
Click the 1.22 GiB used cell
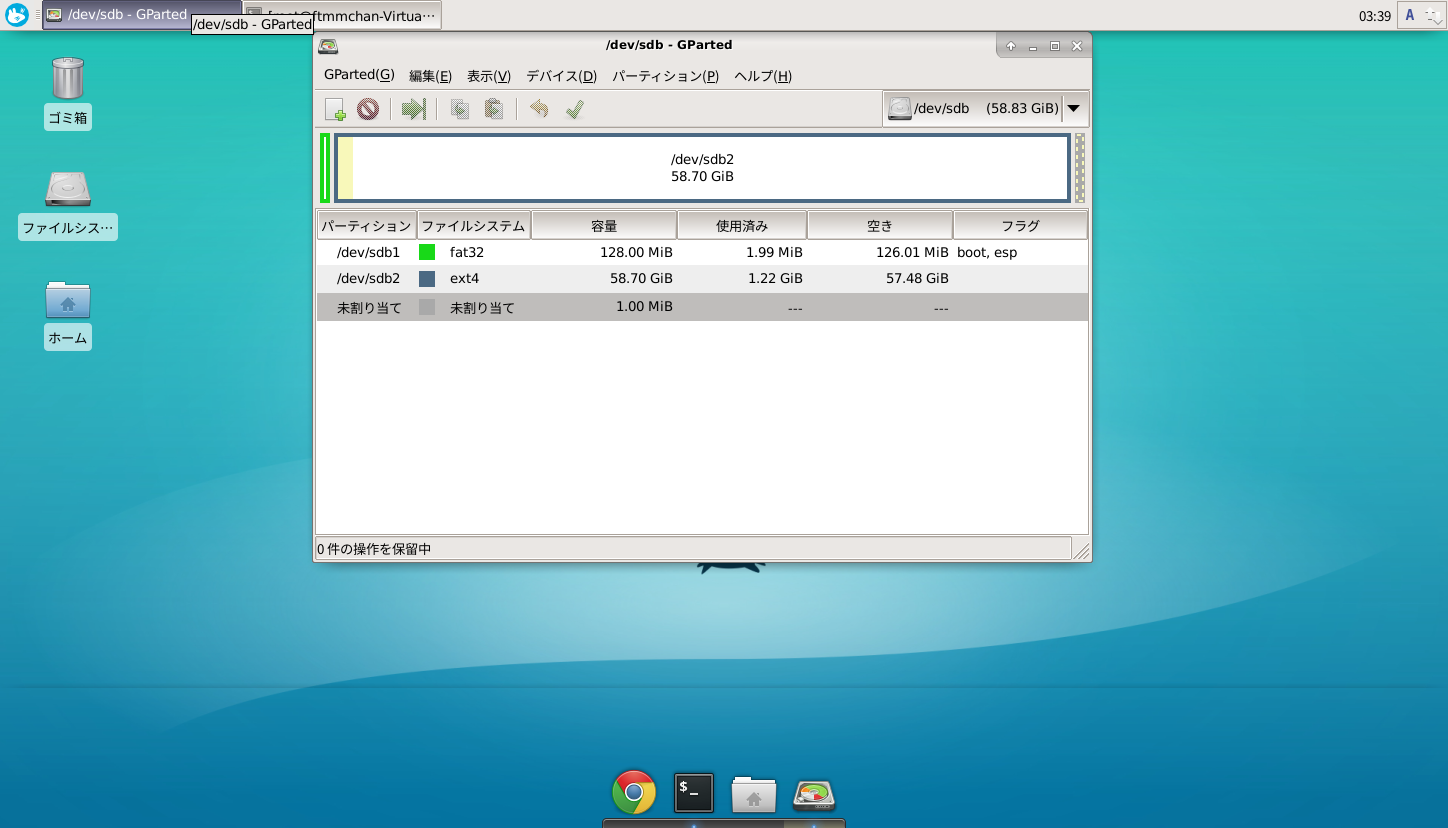coord(774,278)
